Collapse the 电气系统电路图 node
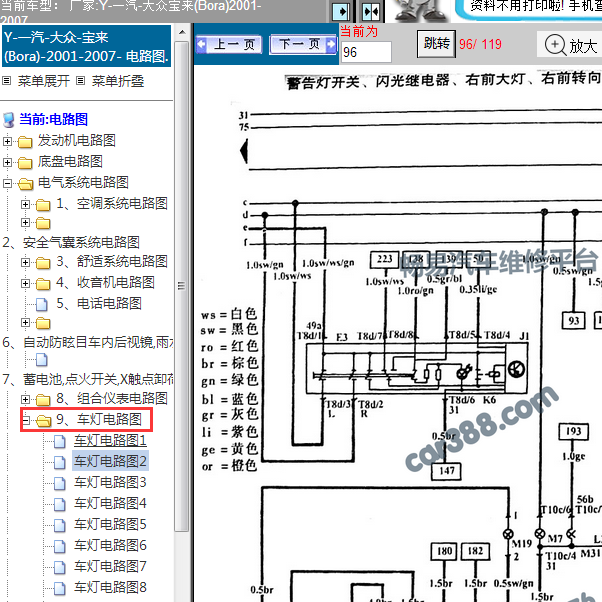Screen dimensions: 602x602 [7, 183]
